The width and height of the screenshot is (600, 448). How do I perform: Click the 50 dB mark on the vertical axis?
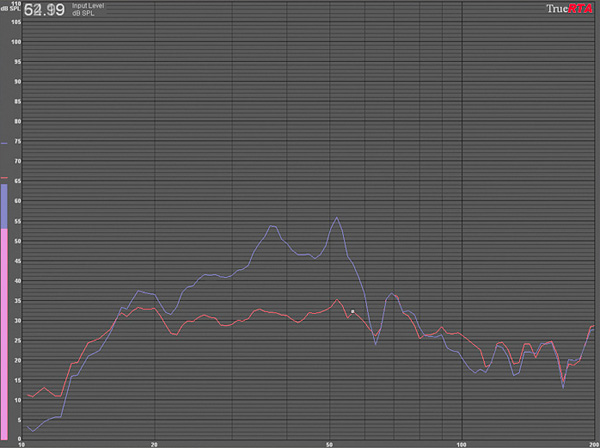pos(15,241)
